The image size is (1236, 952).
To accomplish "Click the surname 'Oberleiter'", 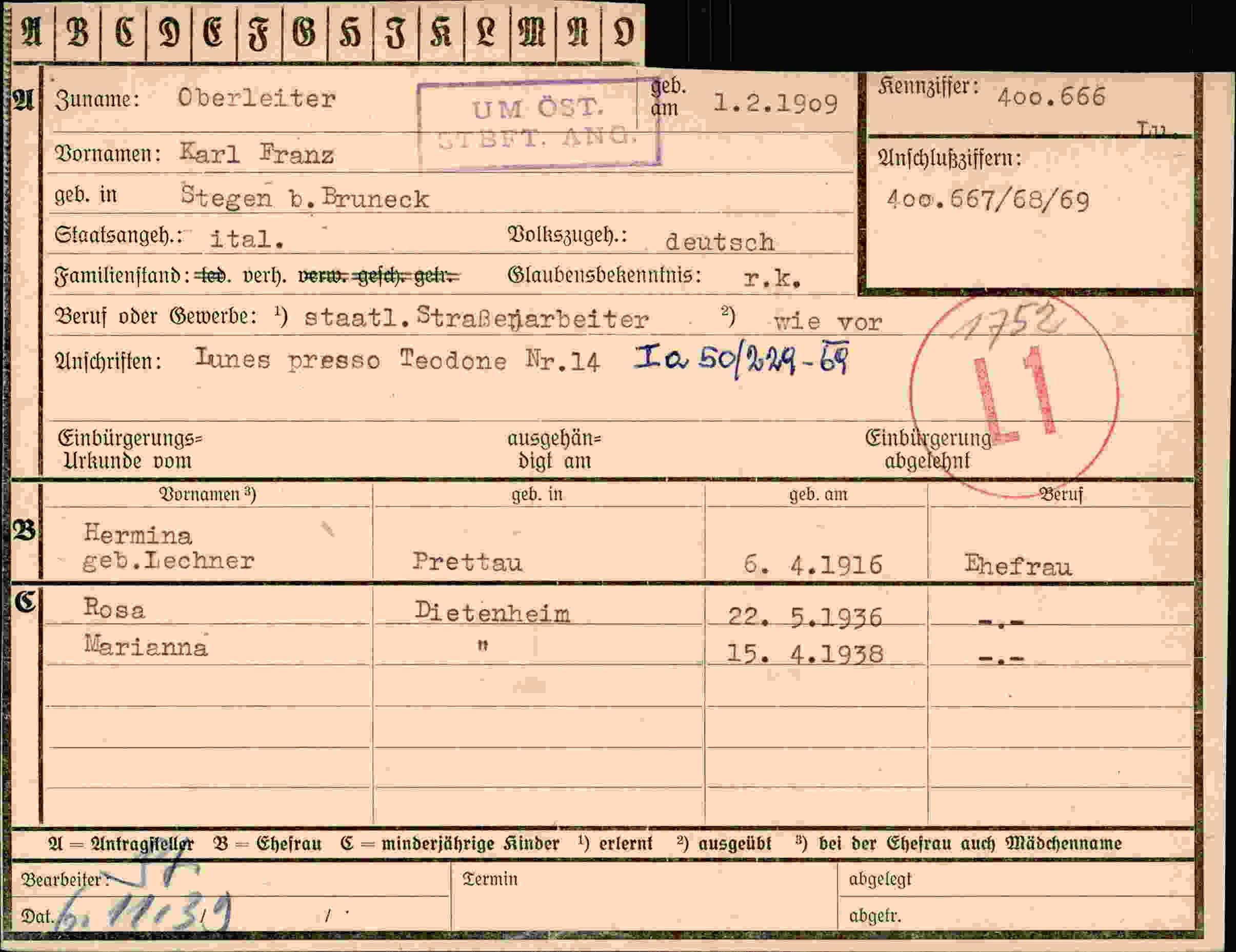I will pyautogui.click(x=256, y=98).
